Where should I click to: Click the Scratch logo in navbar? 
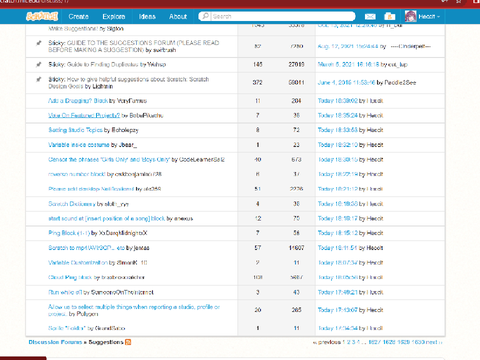pyautogui.click(x=42, y=16)
